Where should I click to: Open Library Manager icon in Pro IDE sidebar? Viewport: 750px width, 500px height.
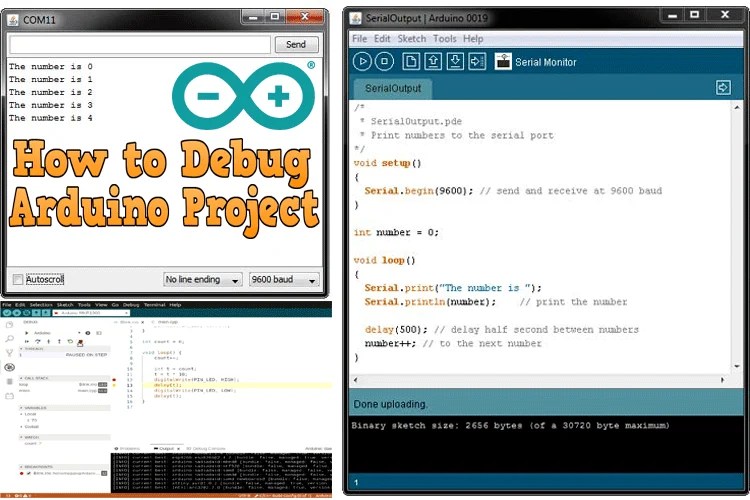(x=10, y=396)
